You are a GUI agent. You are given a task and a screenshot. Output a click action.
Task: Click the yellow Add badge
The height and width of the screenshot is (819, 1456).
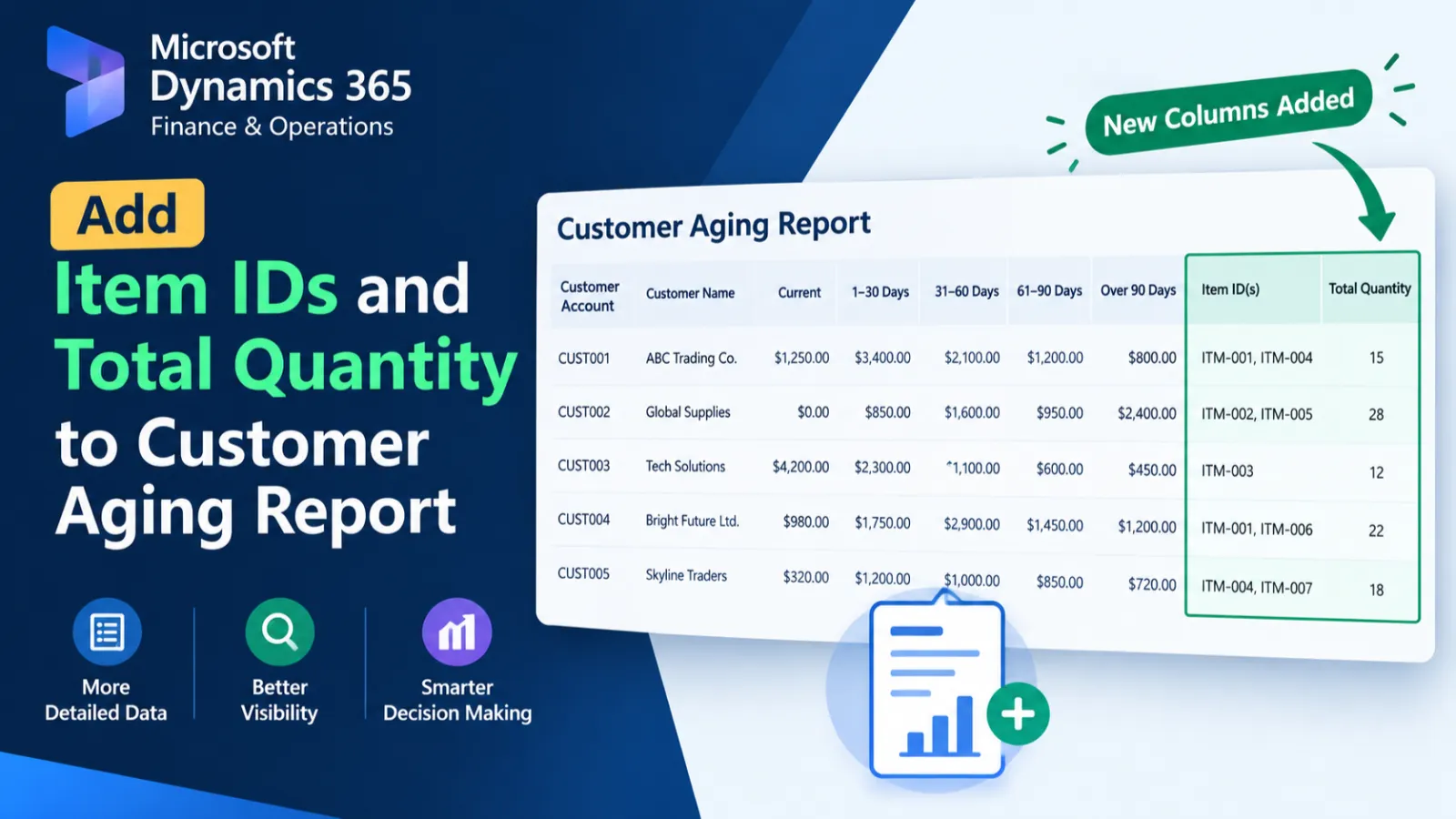127,214
